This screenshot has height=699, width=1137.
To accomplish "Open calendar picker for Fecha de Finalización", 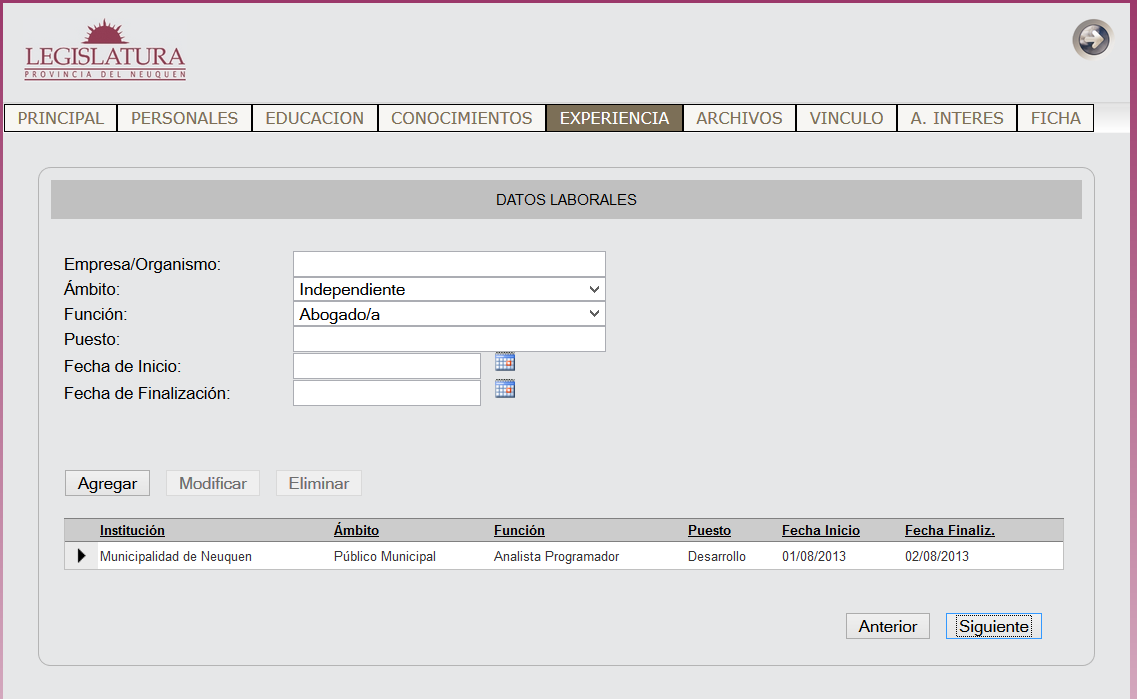I will (x=505, y=389).
